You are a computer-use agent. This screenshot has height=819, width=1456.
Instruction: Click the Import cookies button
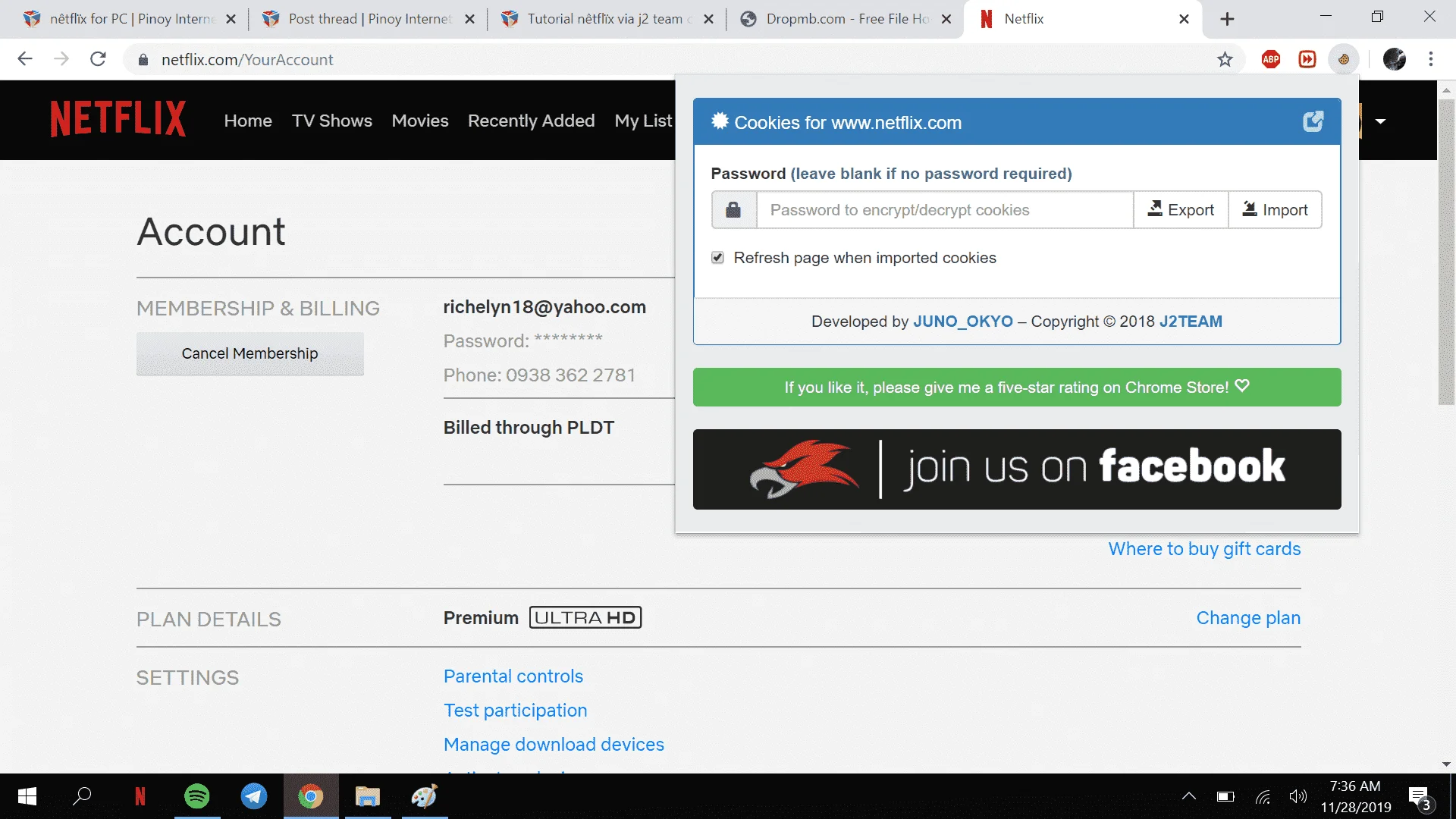[x=1275, y=210]
